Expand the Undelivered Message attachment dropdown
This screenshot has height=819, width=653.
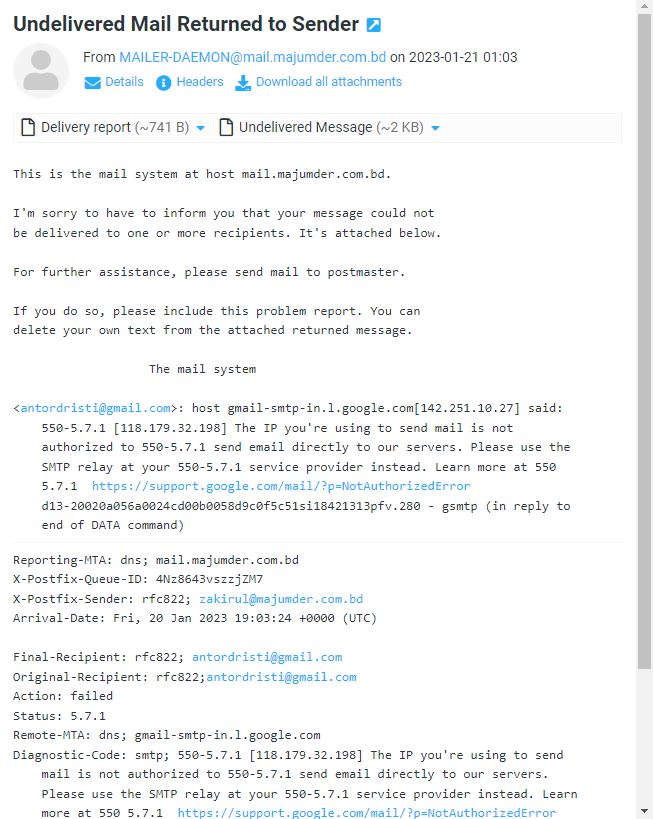[x=435, y=128]
